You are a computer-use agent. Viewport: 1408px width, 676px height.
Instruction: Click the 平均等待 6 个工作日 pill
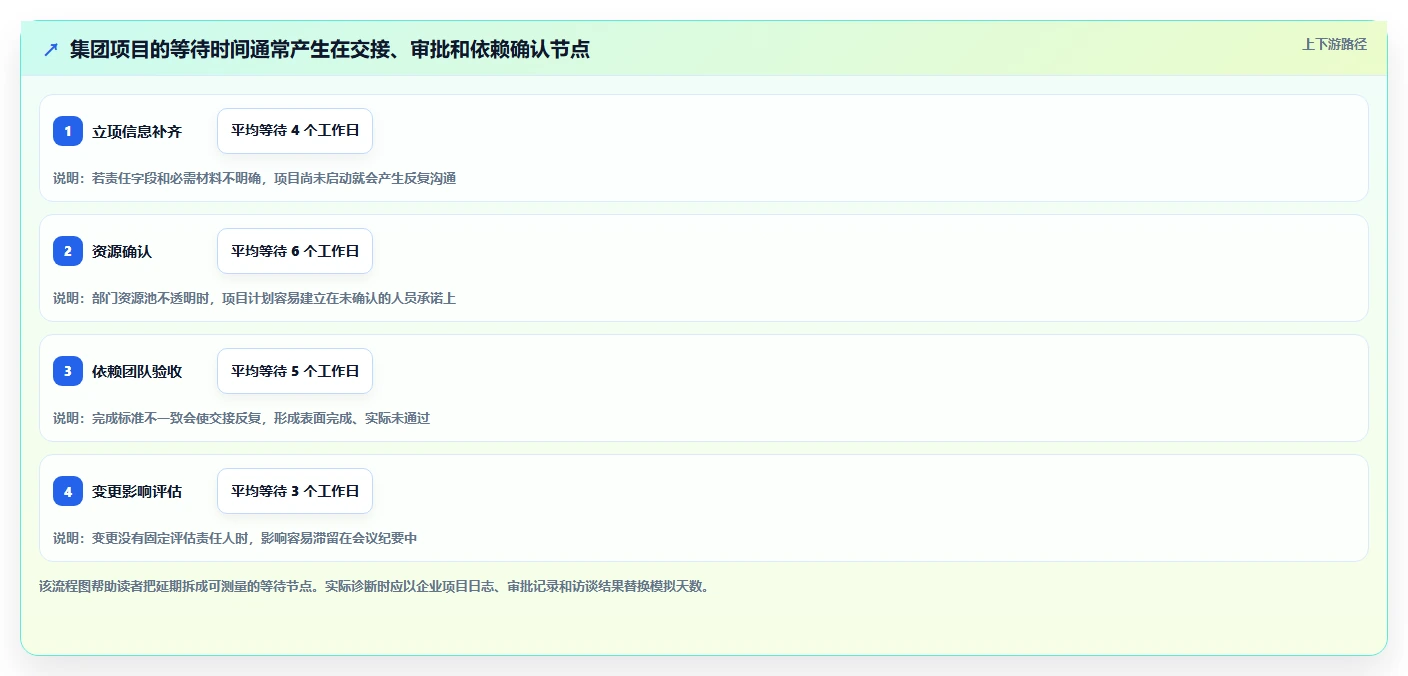pyautogui.click(x=295, y=251)
